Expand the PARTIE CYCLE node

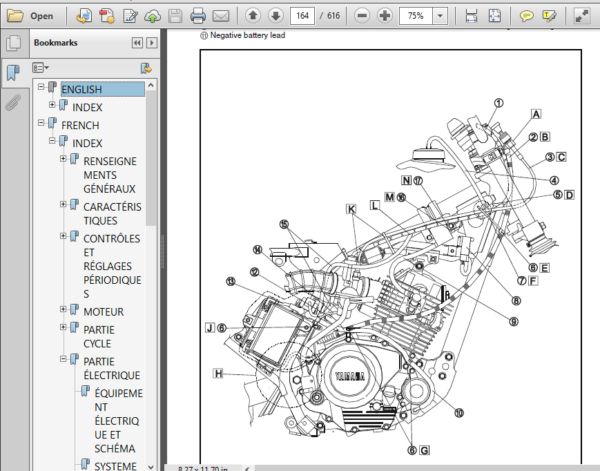63,327
